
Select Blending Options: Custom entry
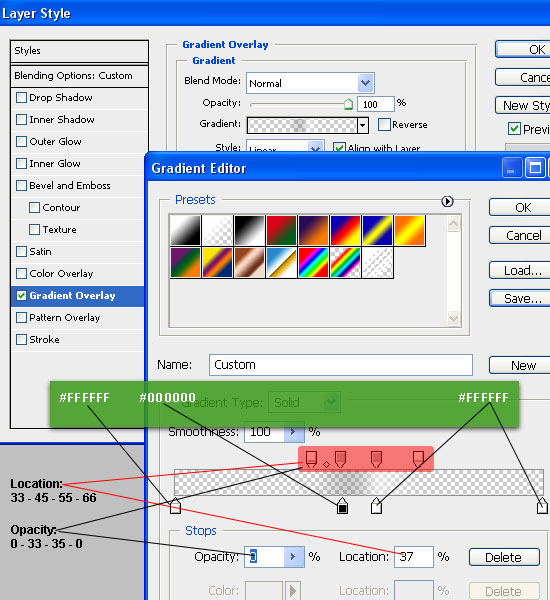(79, 76)
